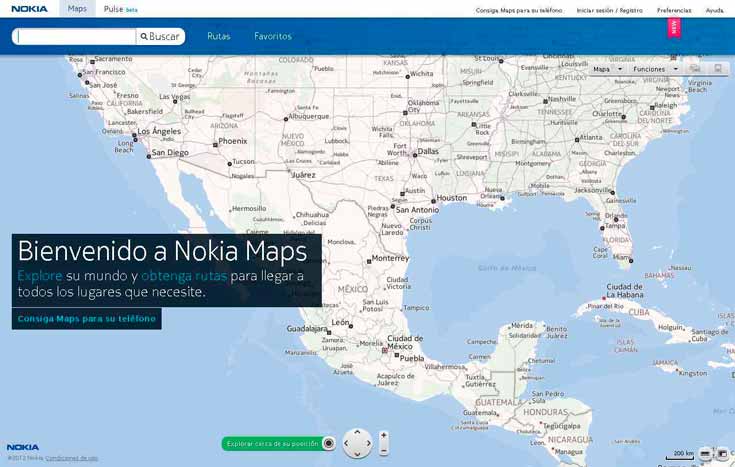Click the round scale-bar toggle icon at bottom right
This screenshot has width=735, height=467.
tap(705, 454)
